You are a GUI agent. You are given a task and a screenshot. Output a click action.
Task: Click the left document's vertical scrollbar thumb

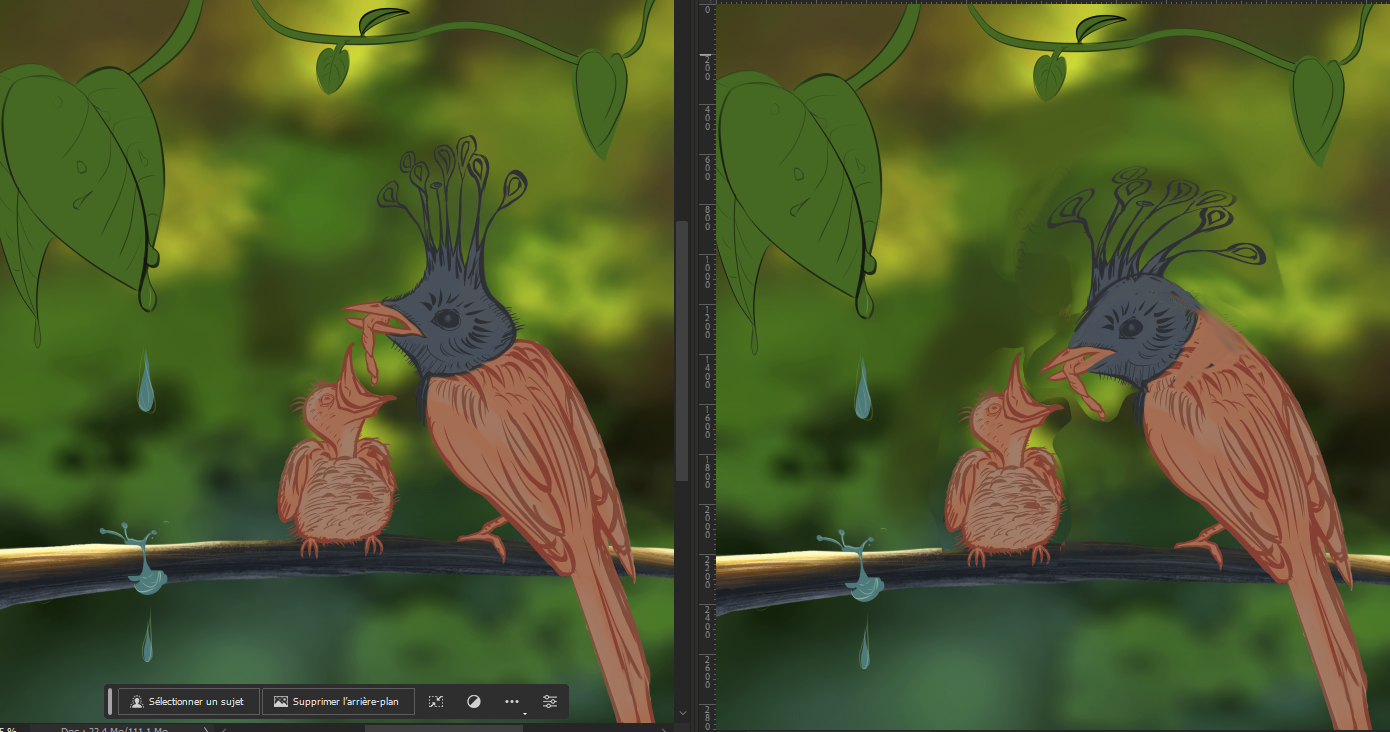683,350
